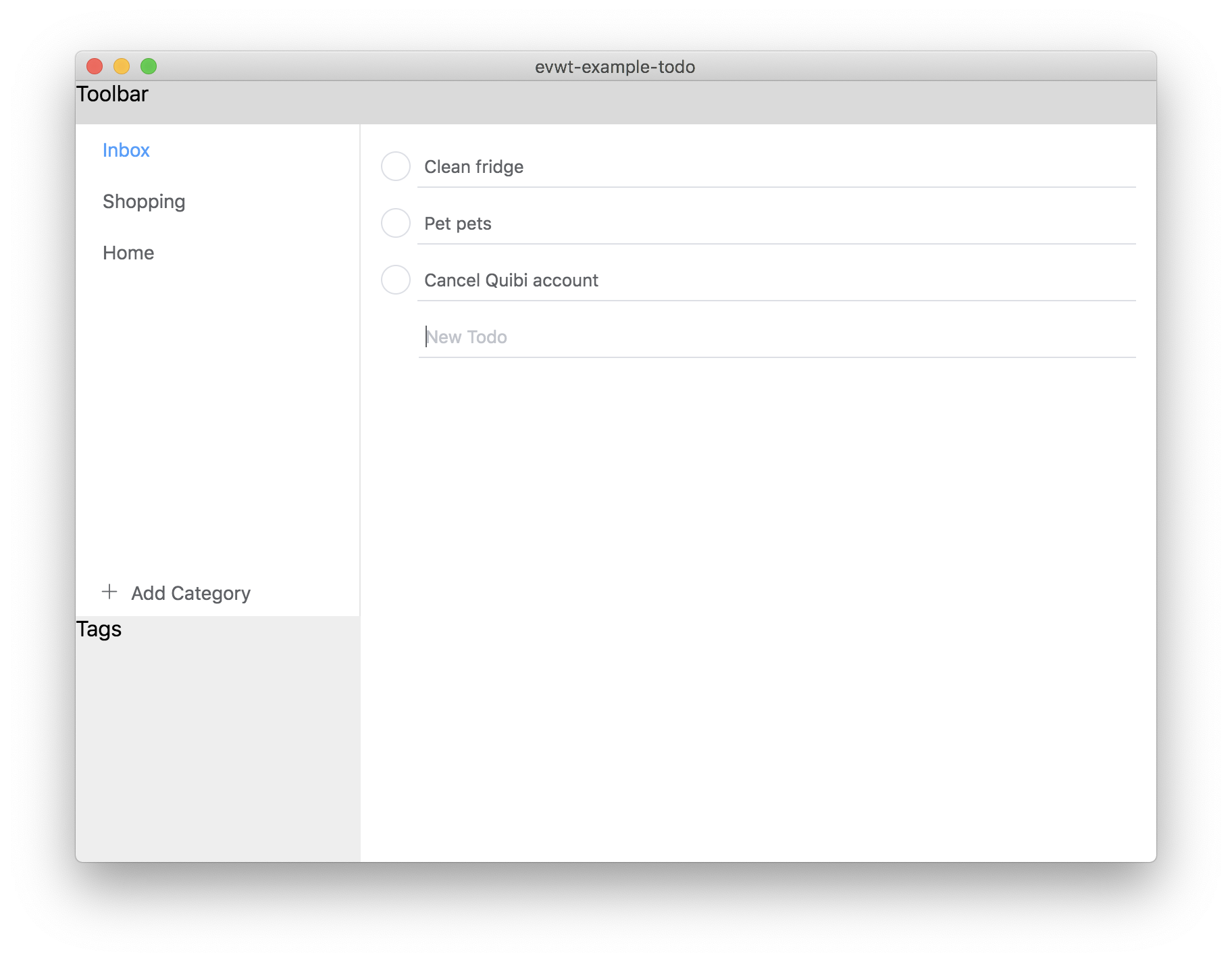Check off the Pet pets todo
1232x962 pixels.
pos(396,223)
